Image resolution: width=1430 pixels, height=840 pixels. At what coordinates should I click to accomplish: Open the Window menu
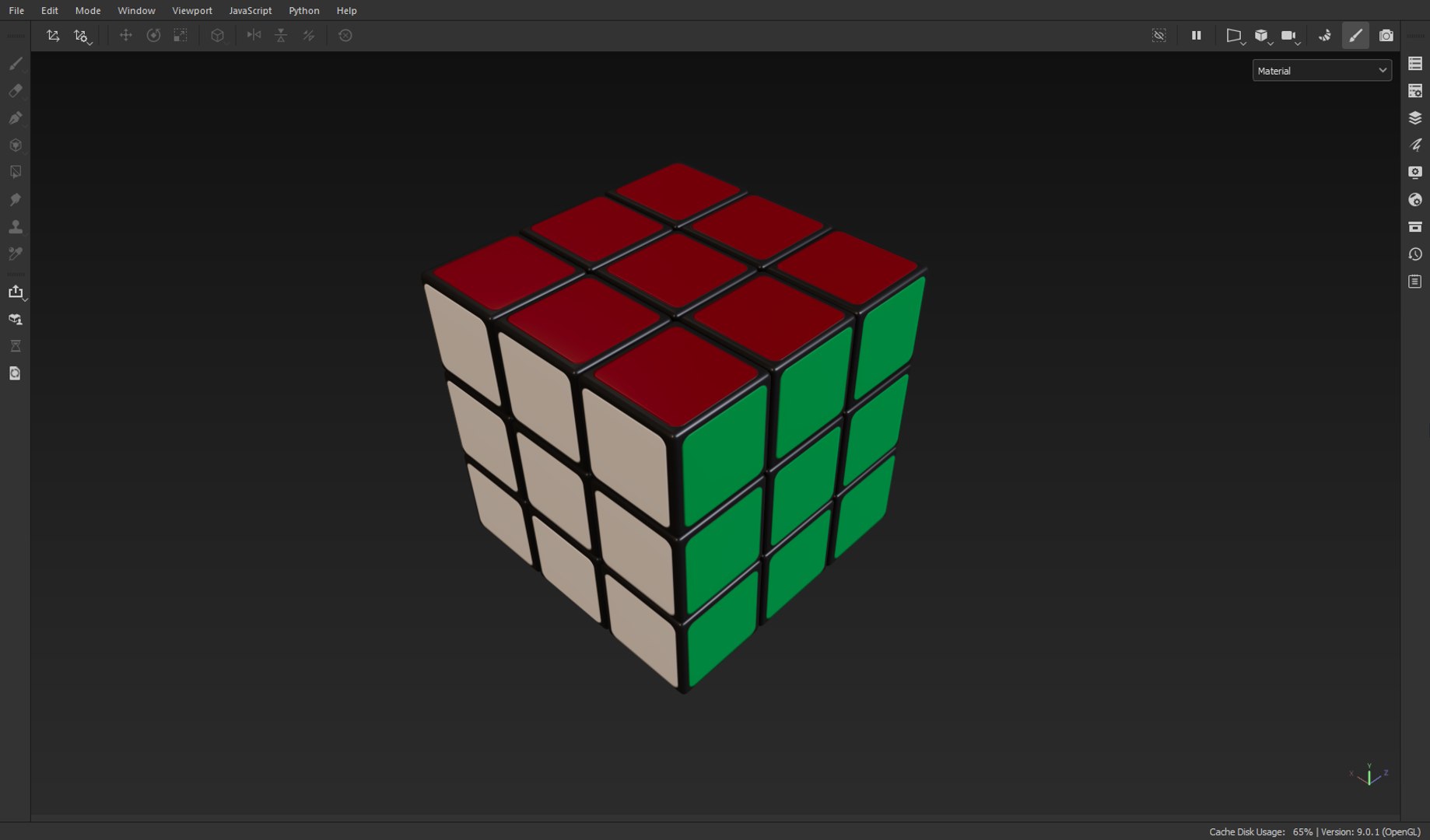136,10
